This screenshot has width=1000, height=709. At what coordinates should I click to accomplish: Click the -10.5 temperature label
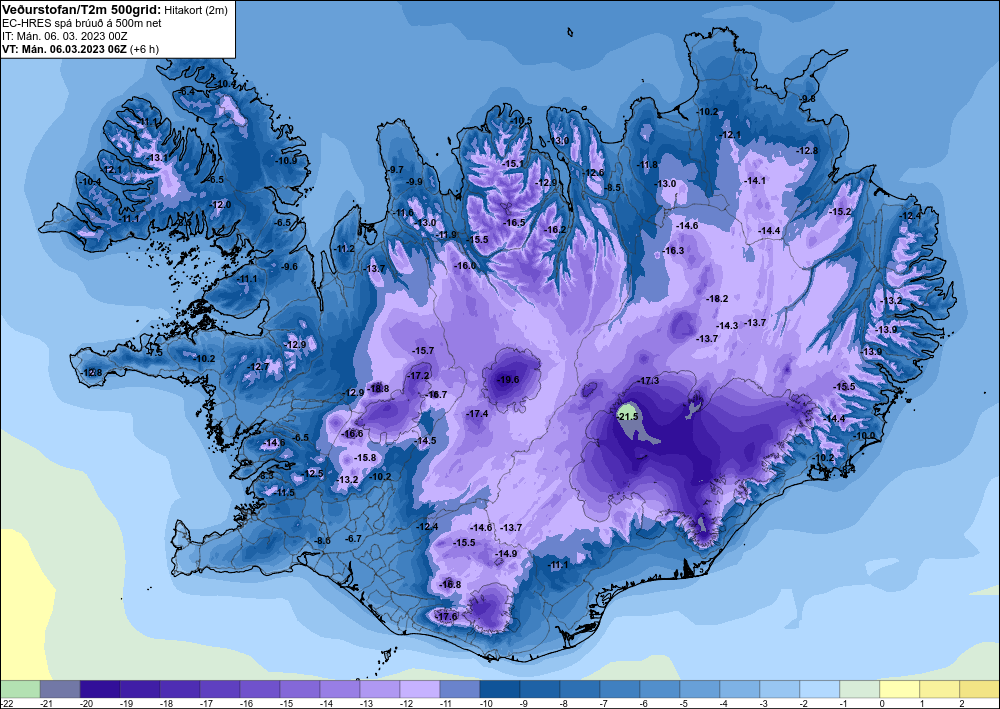click(521, 121)
